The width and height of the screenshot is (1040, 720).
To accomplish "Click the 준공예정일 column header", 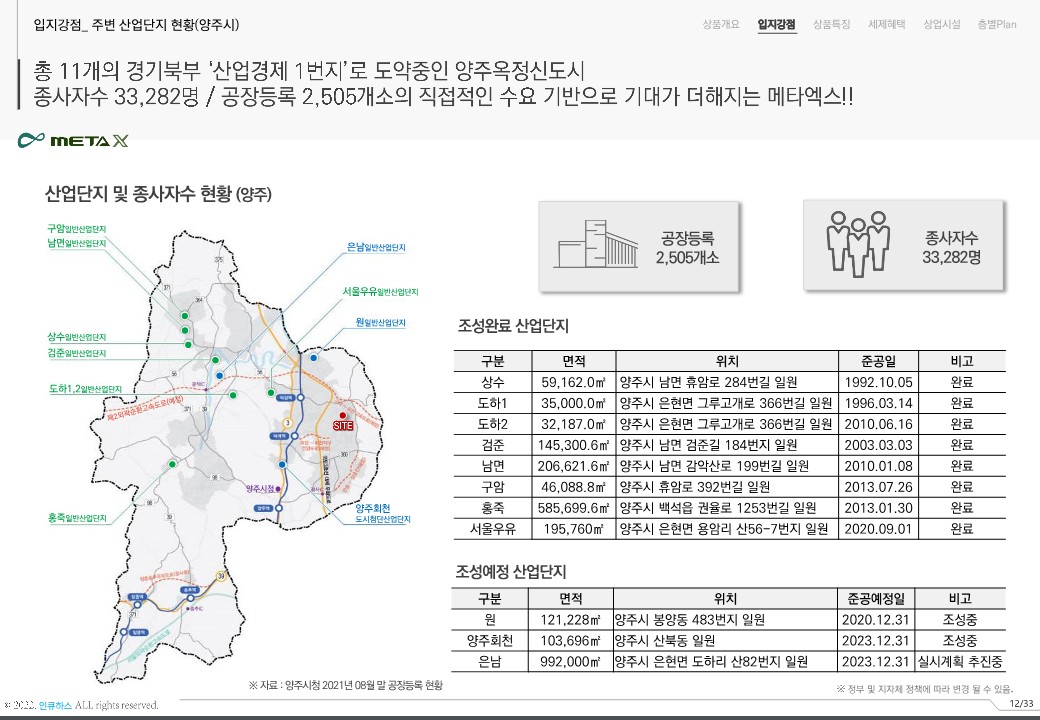I will point(875,598).
